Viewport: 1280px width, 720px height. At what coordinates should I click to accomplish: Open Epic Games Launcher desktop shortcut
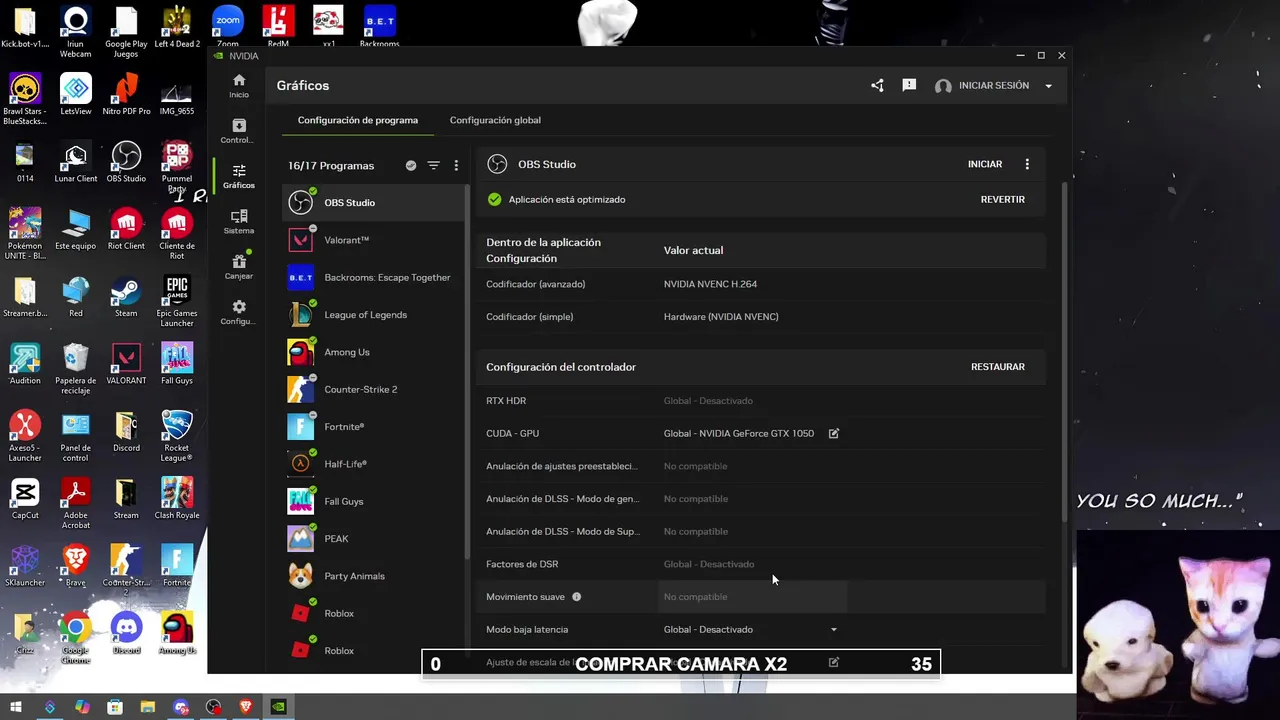[x=177, y=302]
